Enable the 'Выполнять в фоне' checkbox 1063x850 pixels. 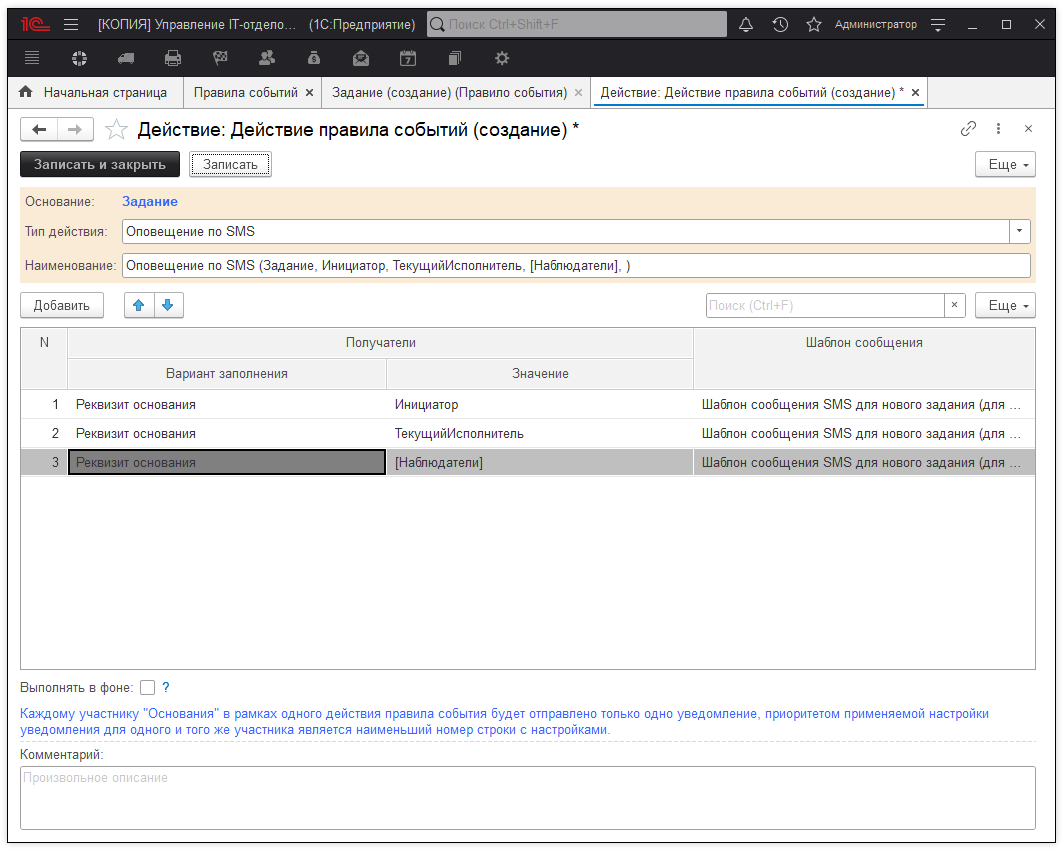(148, 687)
